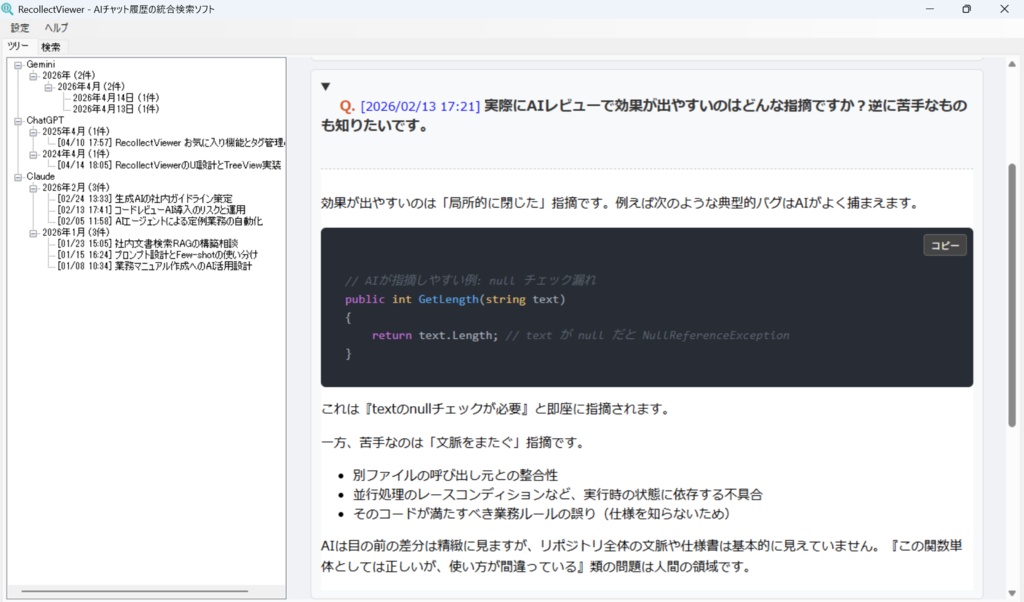The image size is (1024, 602).
Task: Open [02/13 17:41] コードレビューAI導入 chat
Action: click(151, 210)
